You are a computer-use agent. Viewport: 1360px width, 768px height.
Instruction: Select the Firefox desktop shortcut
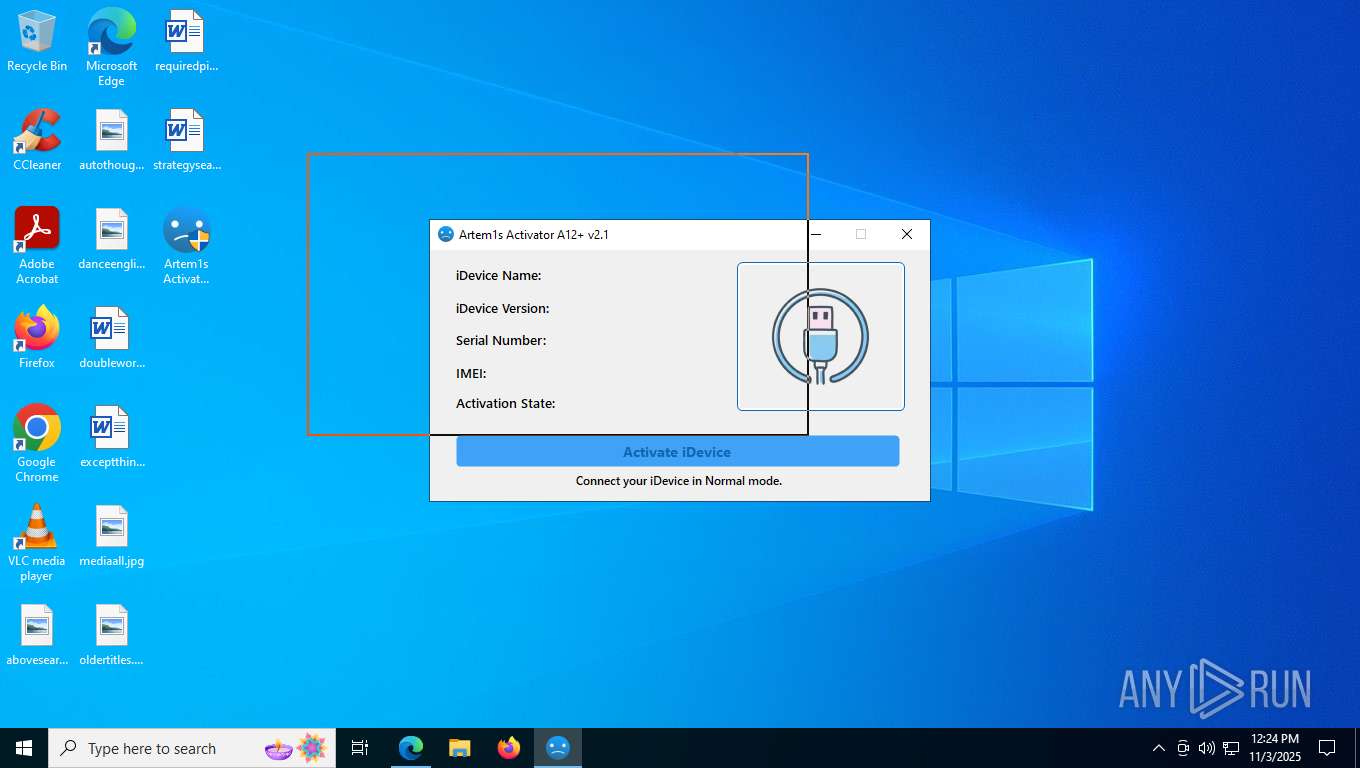coord(37,338)
